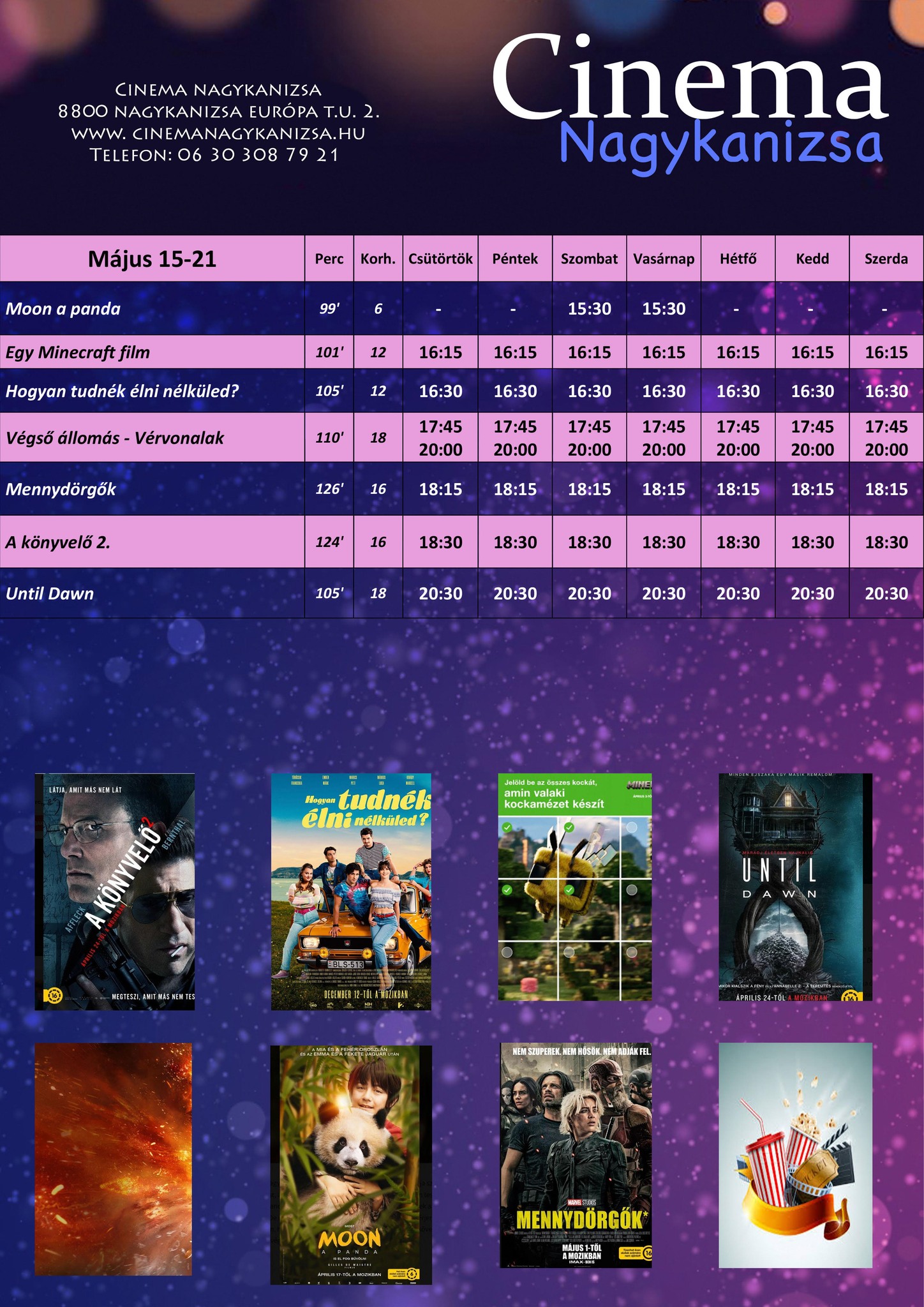Click the Végső állomás - Vérvonalak title
The image size is (924, 1307).
(115, 438)
